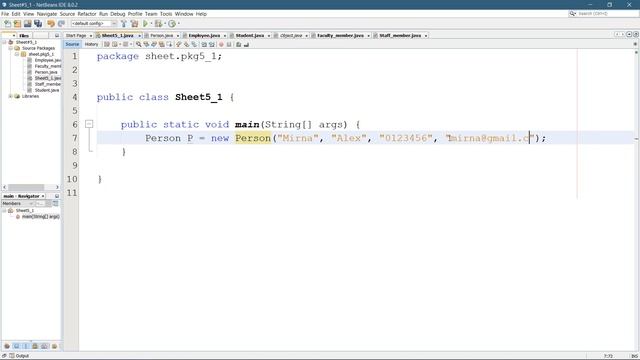Viewport: 640px width, 360px height.
Task: Click the Find Selection magnifier icon in editor toolbar
Action: (139, 44)
